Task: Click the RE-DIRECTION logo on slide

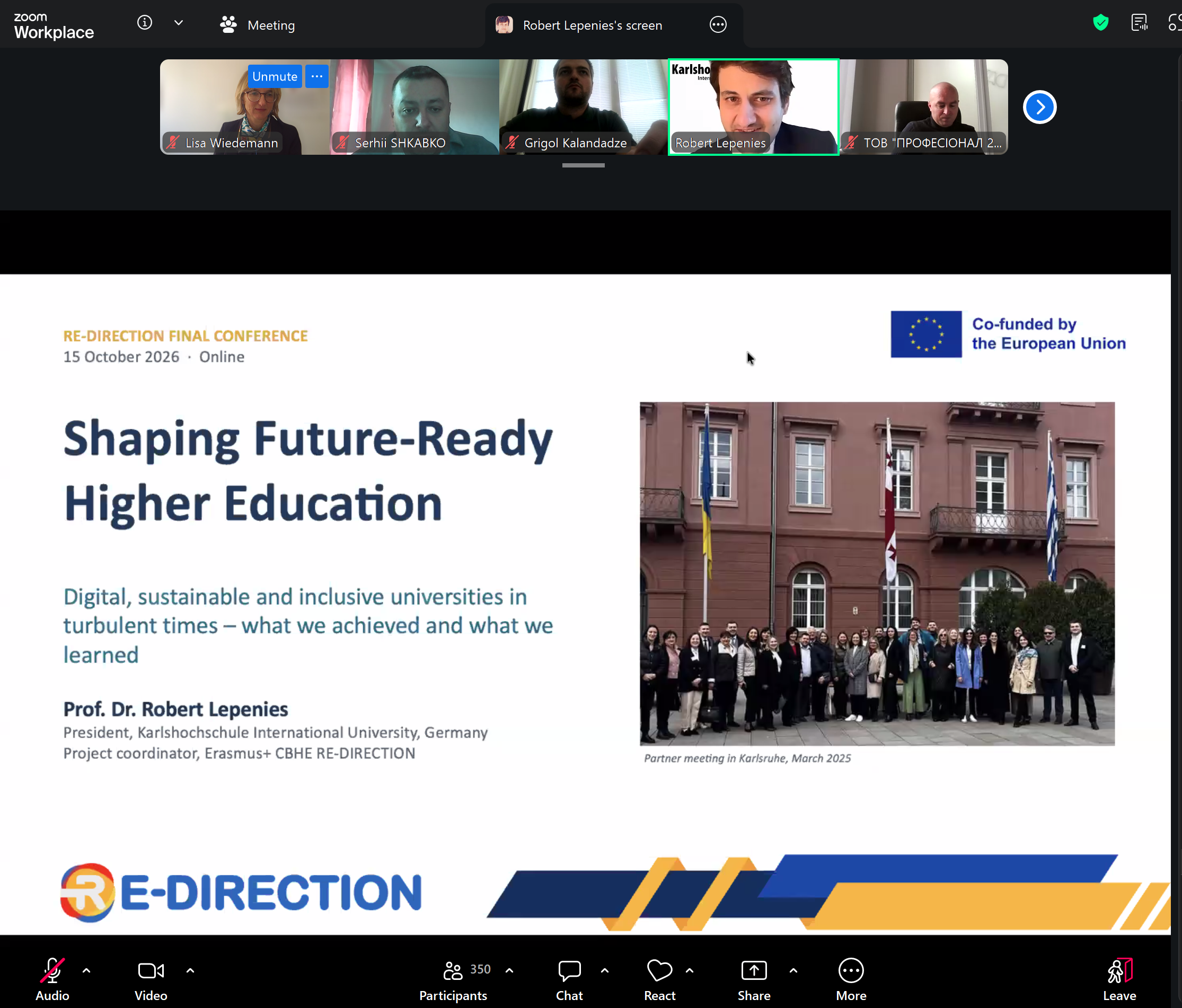Action: pos(241,892)
